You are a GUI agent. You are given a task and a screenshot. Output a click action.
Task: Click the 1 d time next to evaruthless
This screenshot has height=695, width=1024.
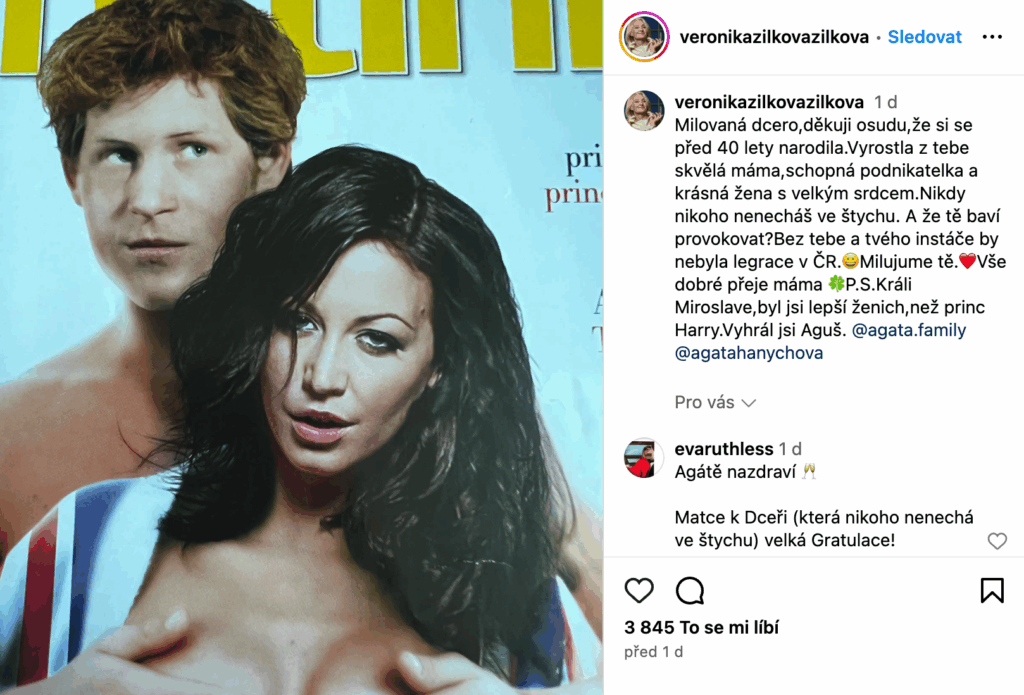pos(790,449)
